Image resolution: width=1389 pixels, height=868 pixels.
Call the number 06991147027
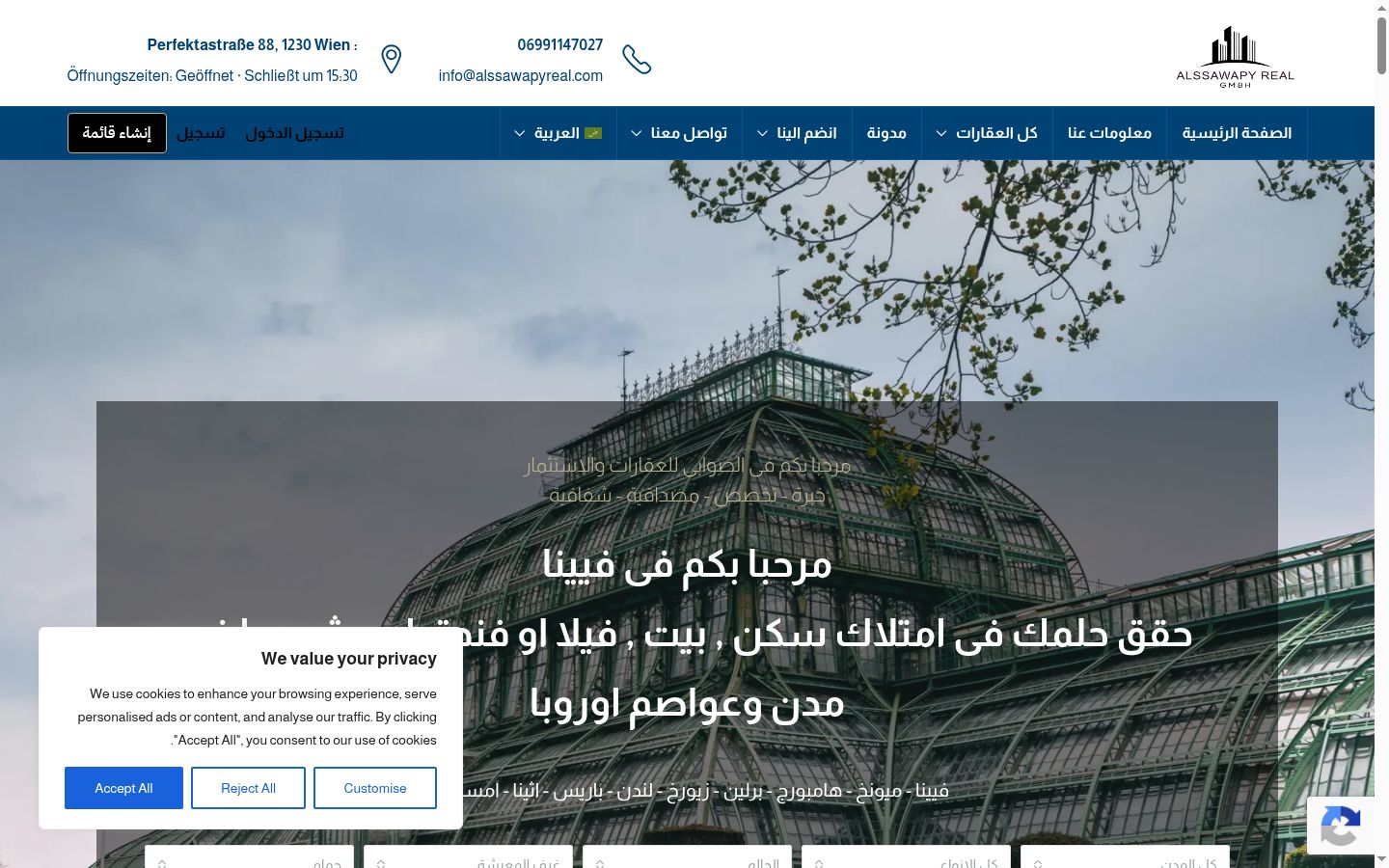click(559, 44)
